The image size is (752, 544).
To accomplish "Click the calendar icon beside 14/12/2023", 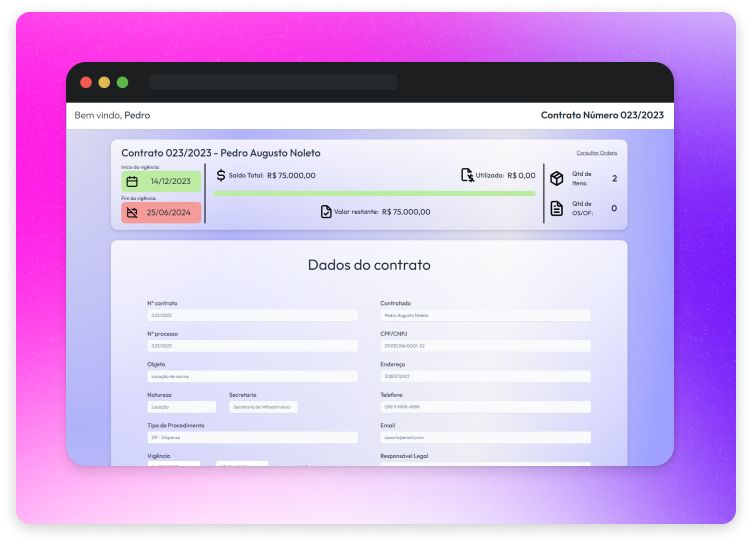I will [133, 181].
